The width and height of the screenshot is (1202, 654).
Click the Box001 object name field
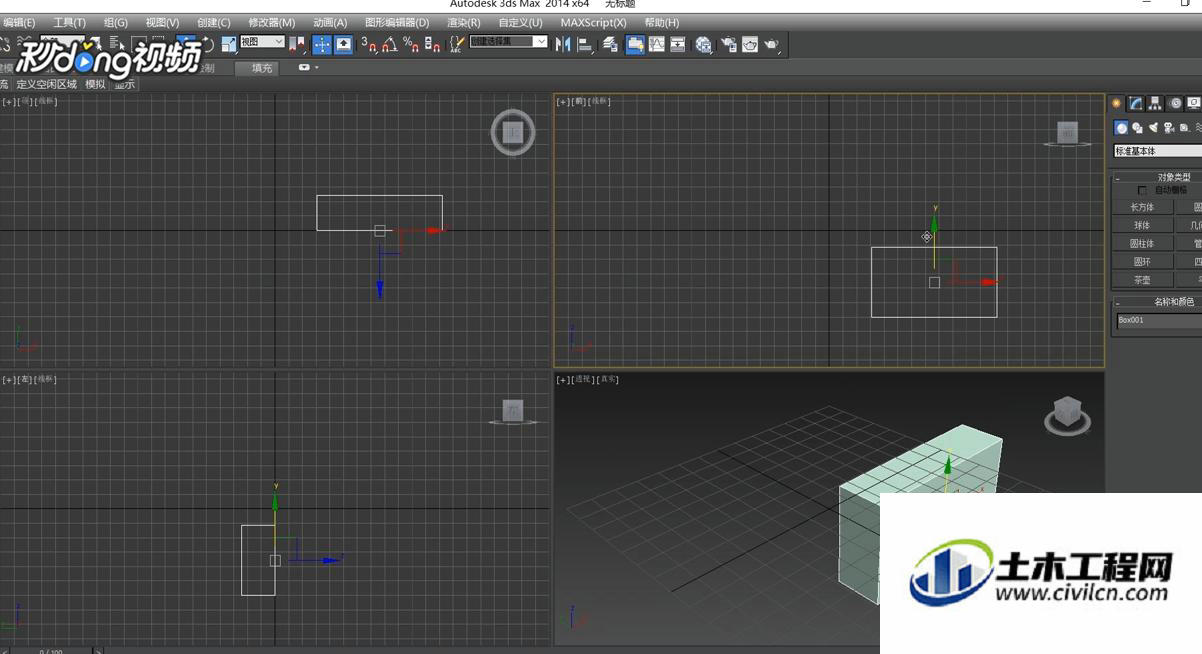coord(1159,320)
